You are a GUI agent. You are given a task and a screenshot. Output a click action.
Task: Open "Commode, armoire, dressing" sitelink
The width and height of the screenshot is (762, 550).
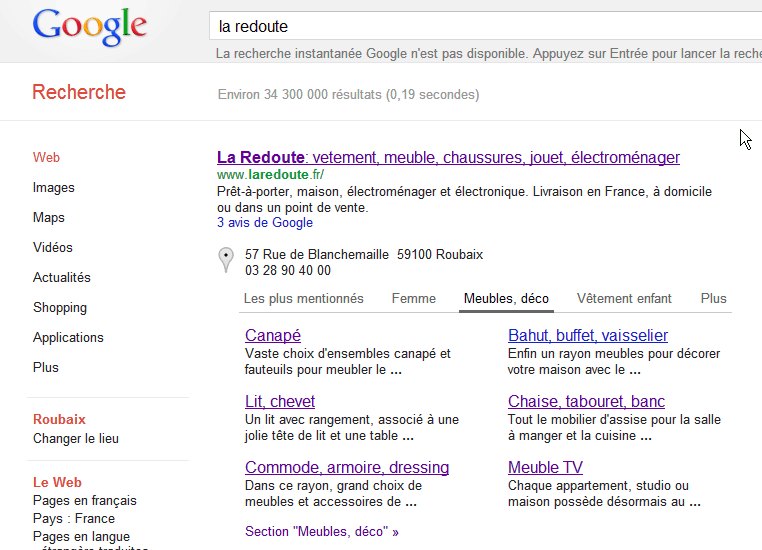pyautogui.click(x=347, y=467)
